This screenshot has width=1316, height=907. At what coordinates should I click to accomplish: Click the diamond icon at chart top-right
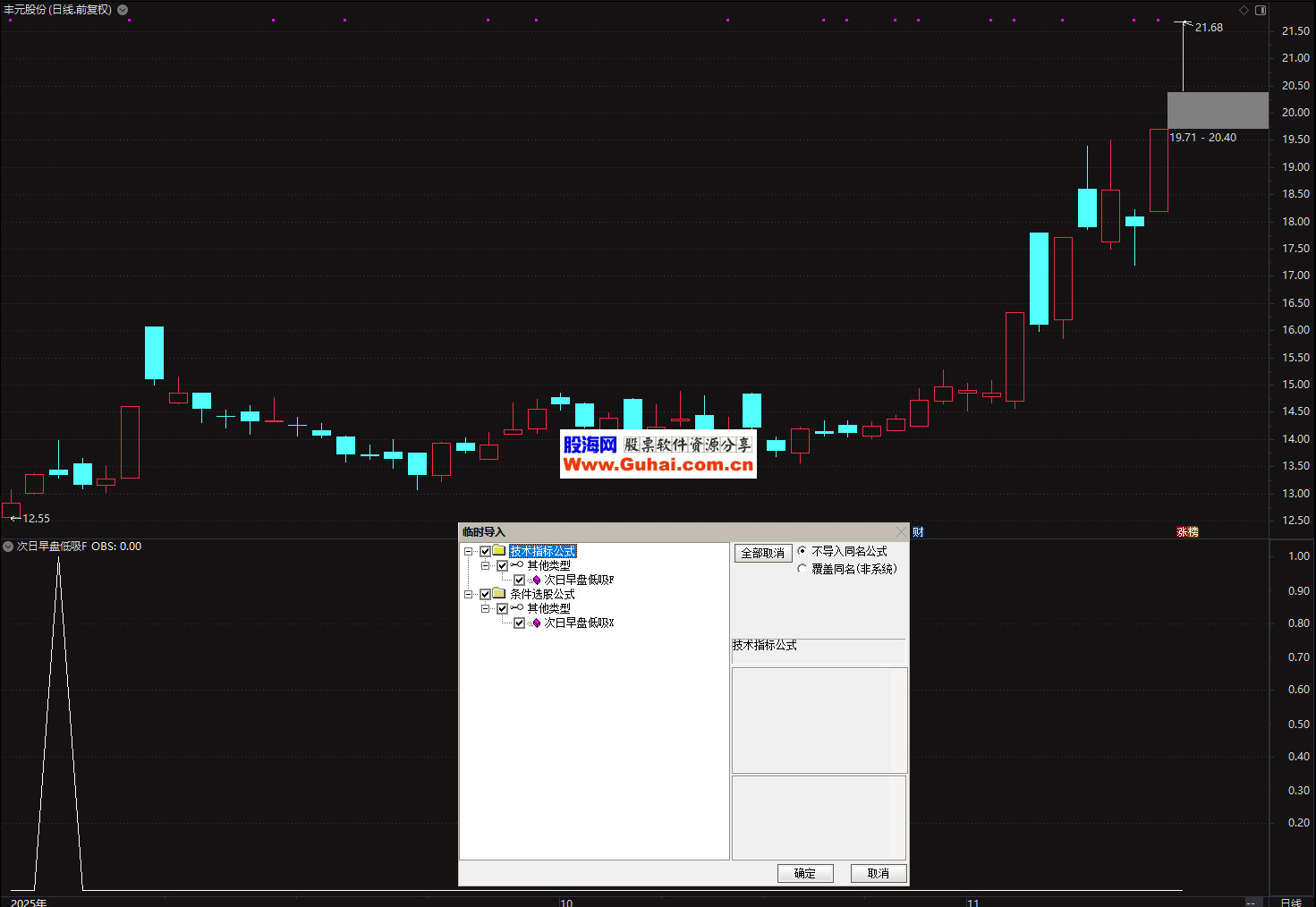coord(1244,10)
